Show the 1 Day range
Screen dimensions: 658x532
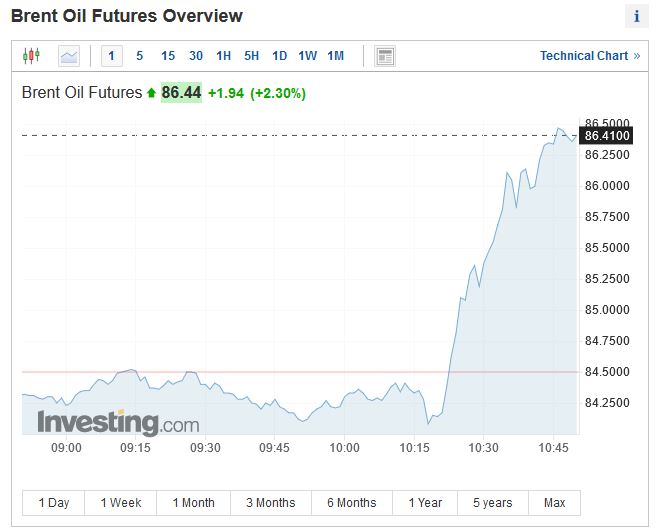[x=54, y=503]
